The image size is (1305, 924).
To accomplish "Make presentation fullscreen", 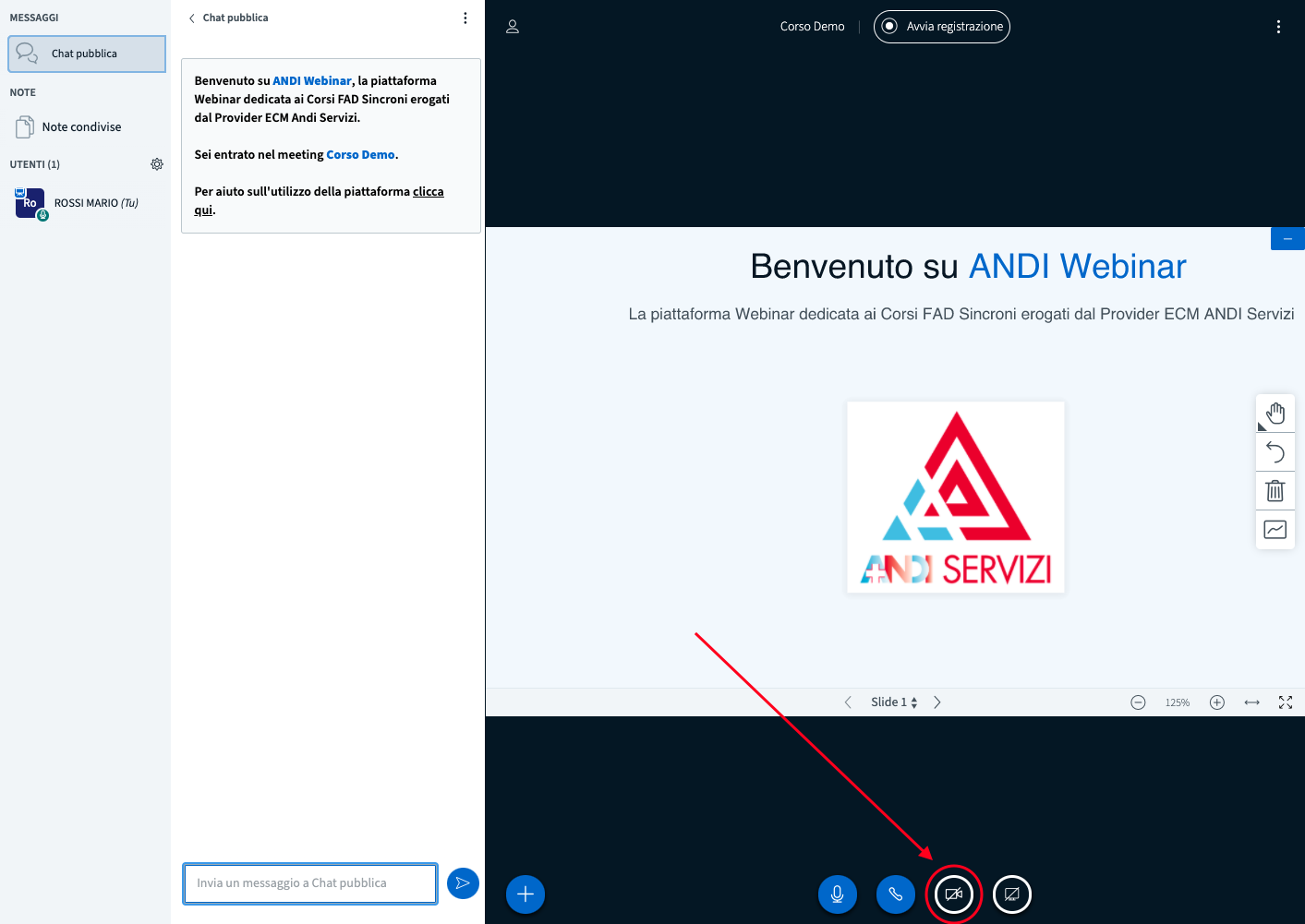I will pos(1285,702).
